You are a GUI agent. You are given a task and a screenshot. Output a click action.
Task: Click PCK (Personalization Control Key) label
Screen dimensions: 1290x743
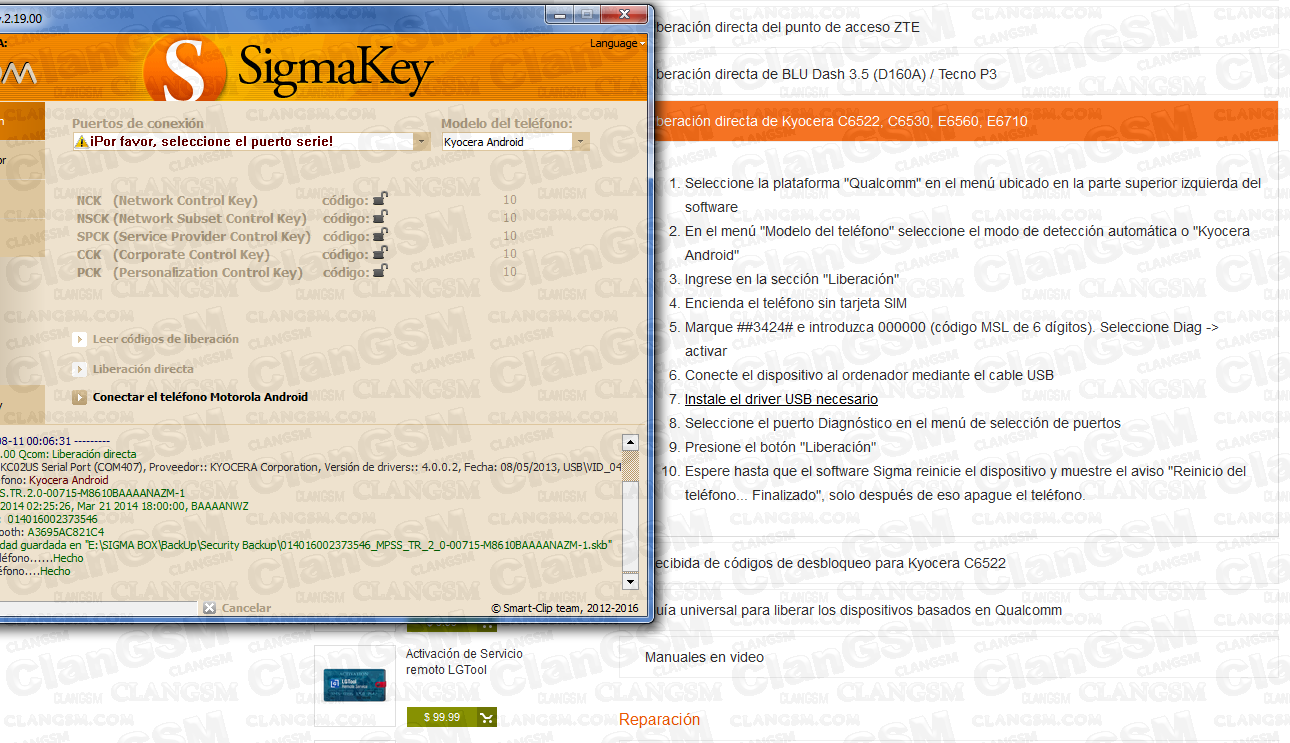[190, 272]
